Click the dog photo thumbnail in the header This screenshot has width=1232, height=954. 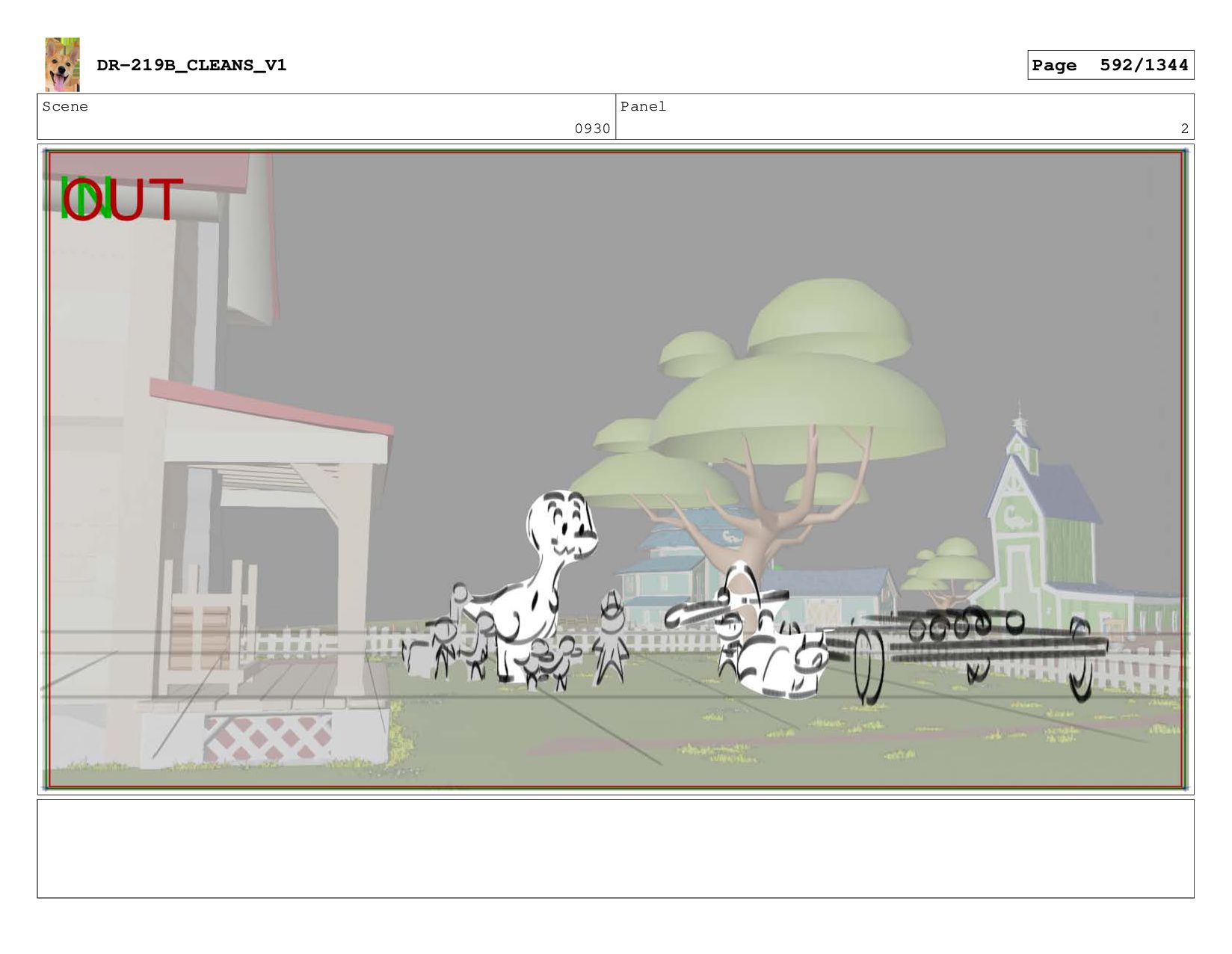pyautogui.click(x=62, y=64)
